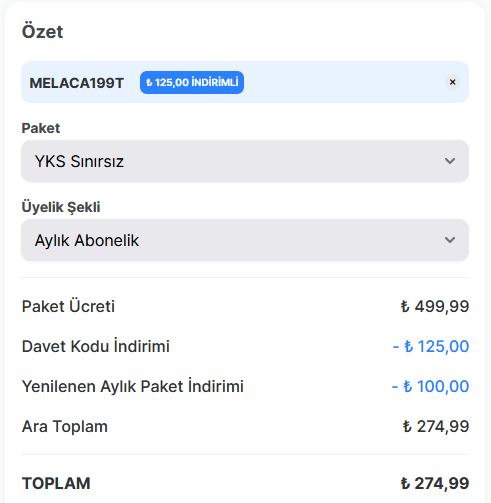Click Yenilenen Aylık Paket İndirimi label
491x503 pixels.
click(133, 386)
